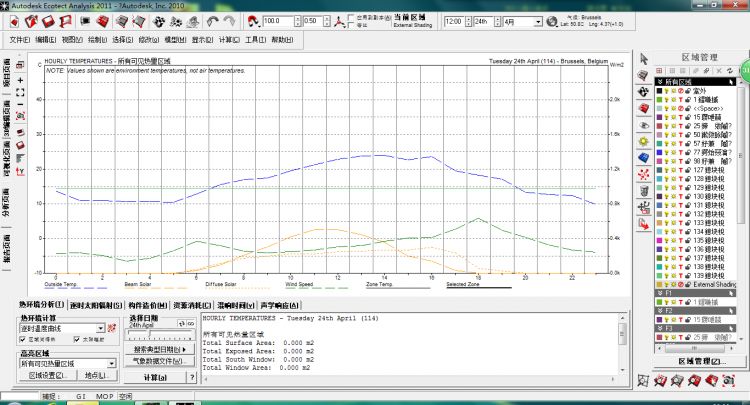Image resolution: width=750 pixels, height=405 pixels.
Task: Click the 区域管理(Z)... button
Action: click(x=702, y=361)
